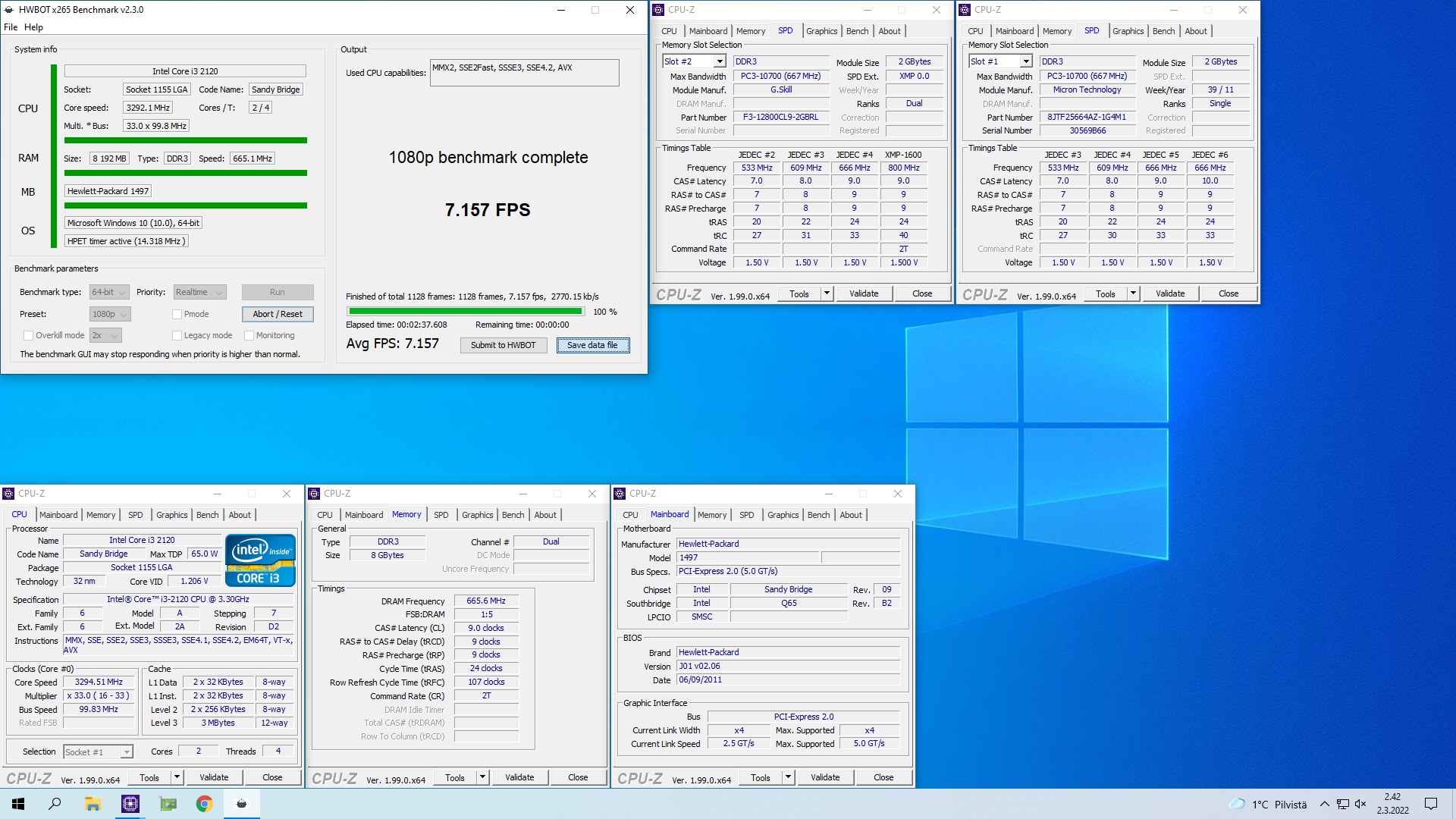
Task: Open the Preset 1080p dropdown
Action: pos(110,314)
